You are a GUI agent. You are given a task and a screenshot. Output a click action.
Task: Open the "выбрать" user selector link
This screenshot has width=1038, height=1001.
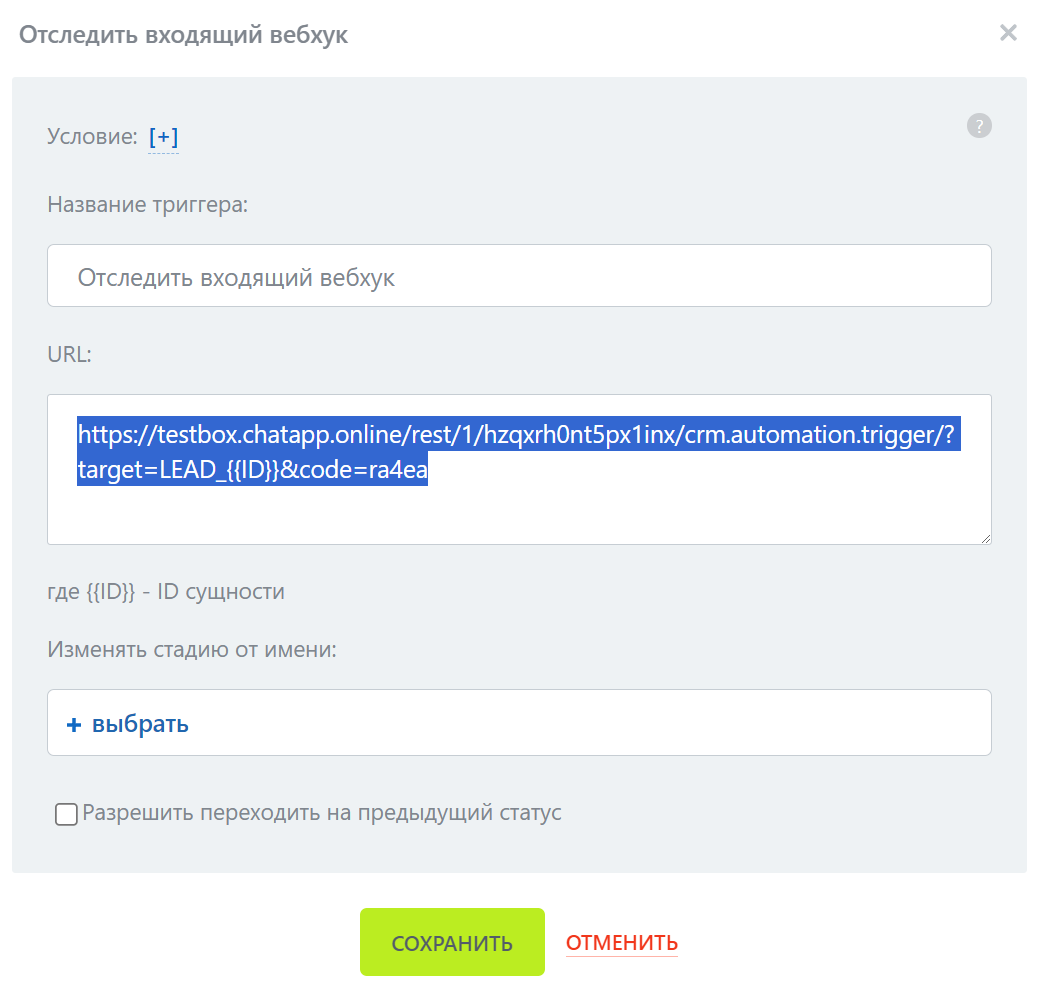click(x=140, y=724)
